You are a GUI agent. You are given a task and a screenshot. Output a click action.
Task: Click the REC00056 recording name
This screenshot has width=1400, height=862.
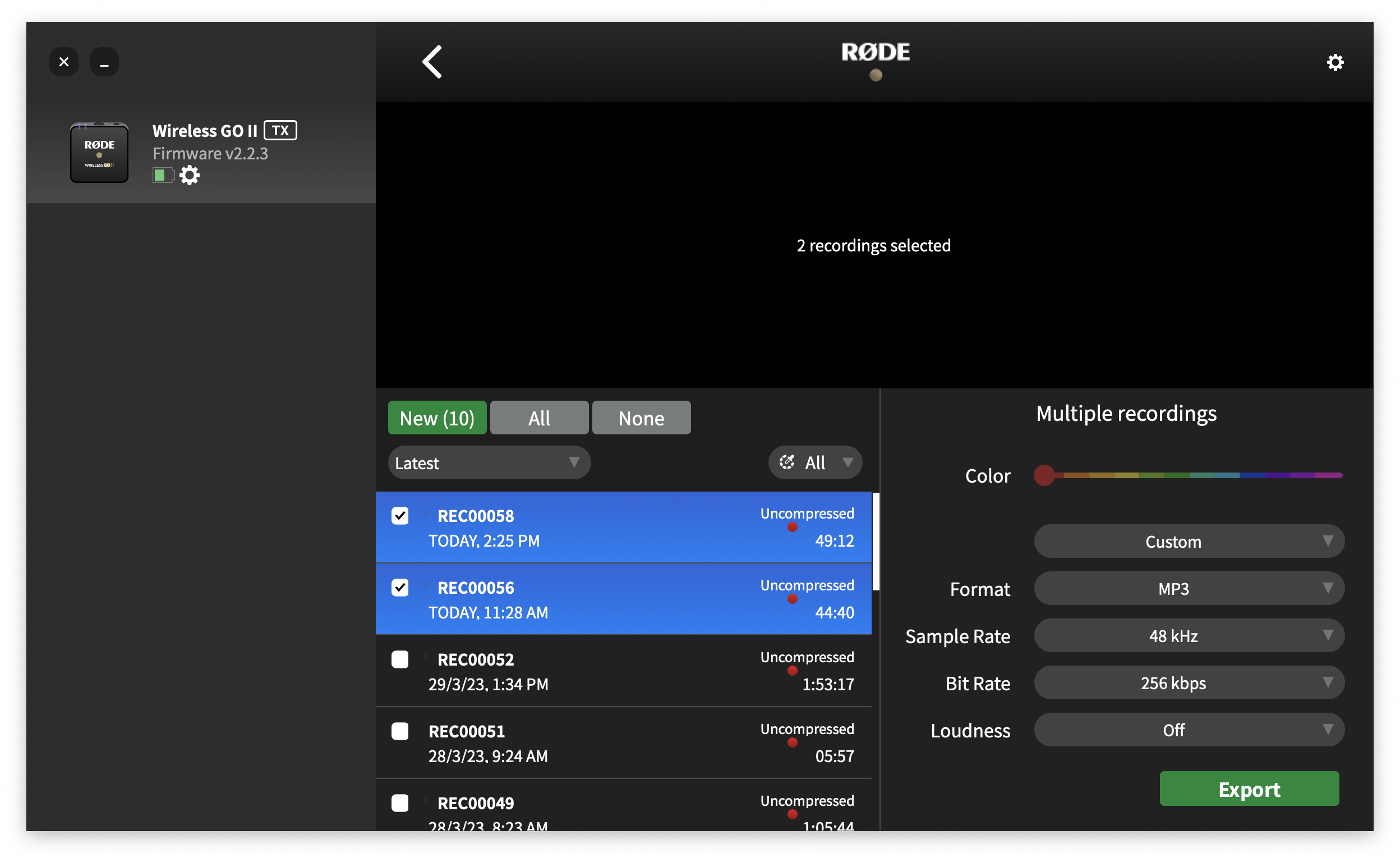coord(475,588)
